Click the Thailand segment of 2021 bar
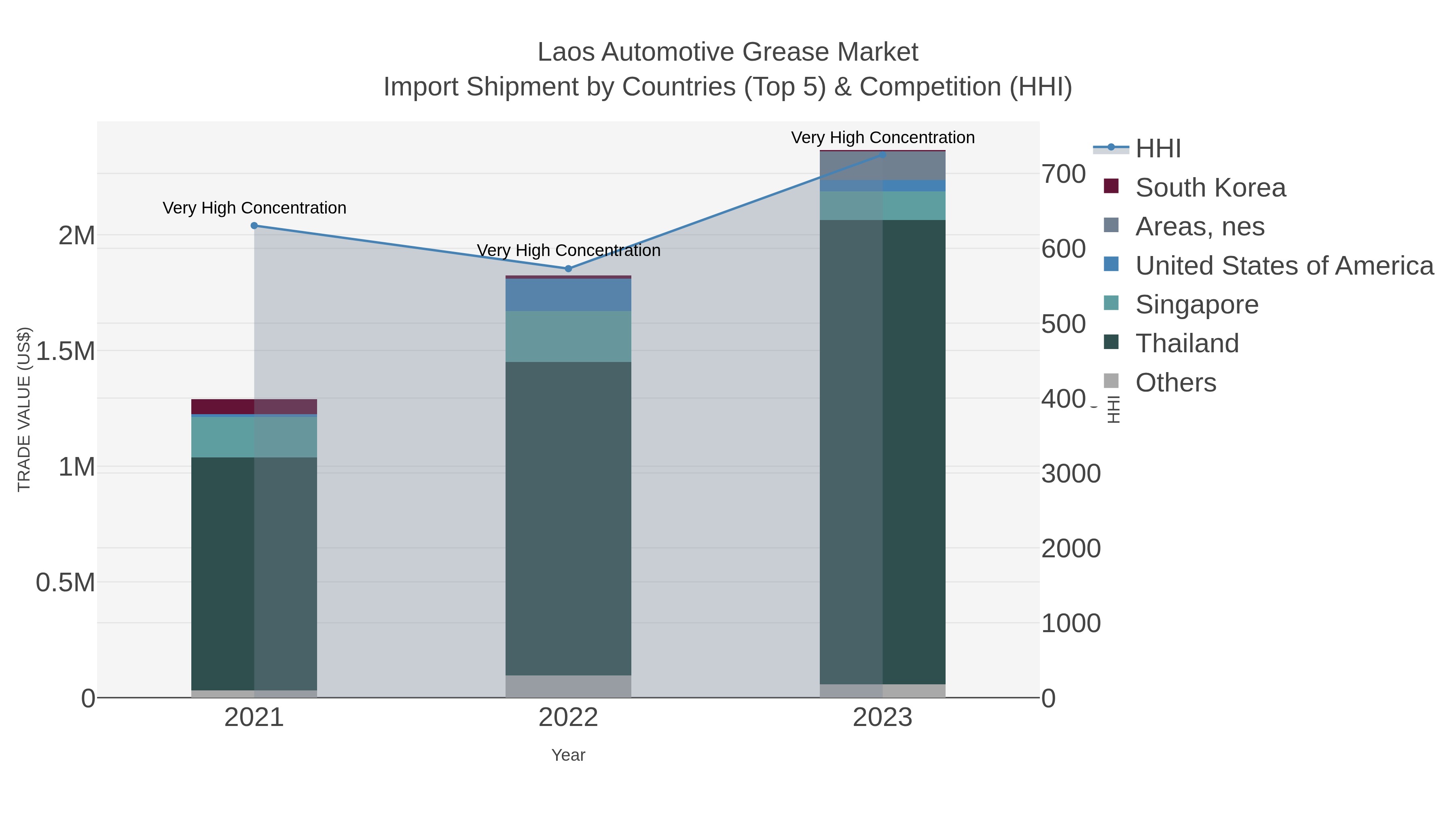 (254, 574)
